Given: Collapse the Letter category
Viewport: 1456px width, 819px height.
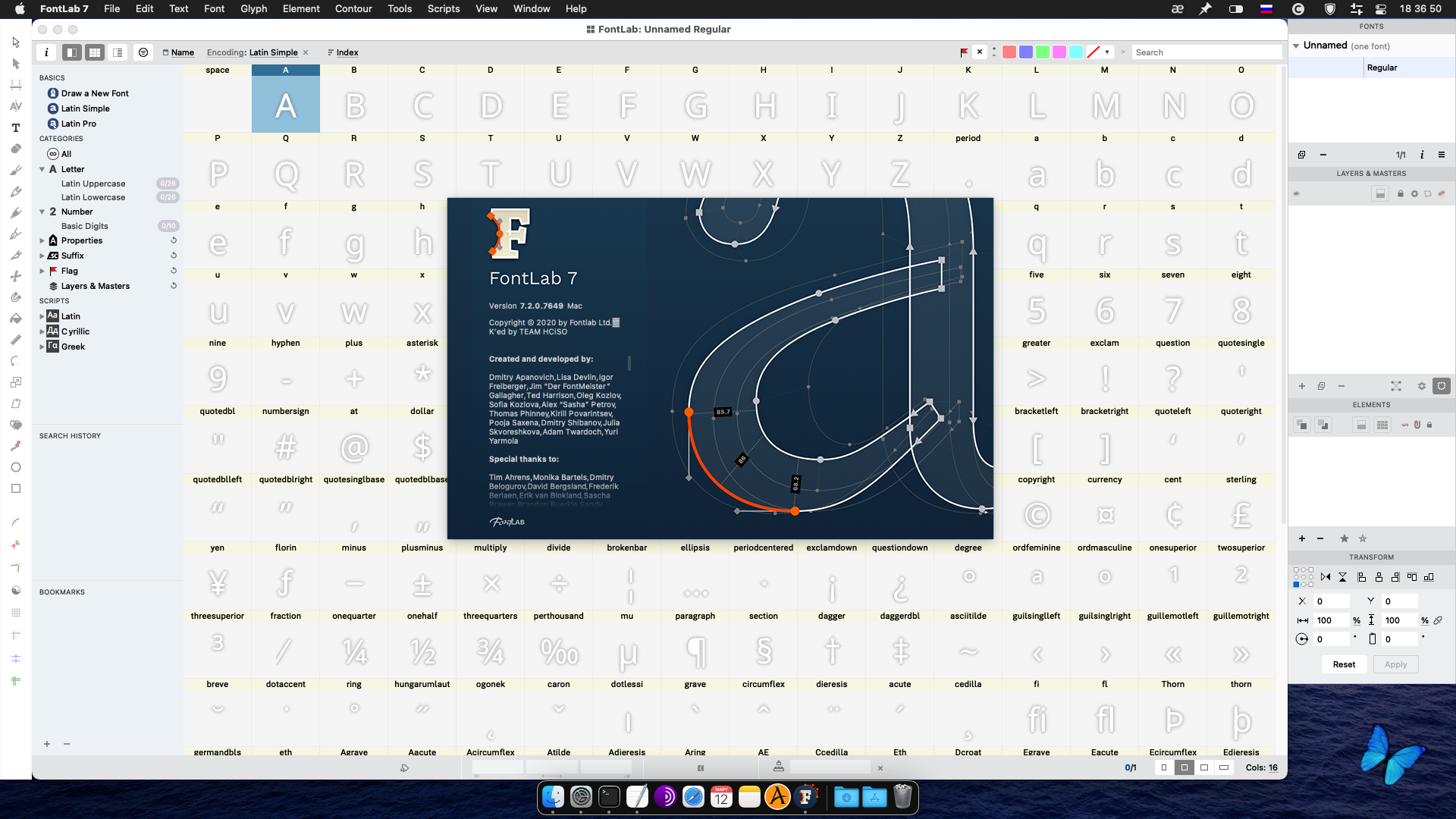Looking at the screenshot, I should [x=42, y=169].
